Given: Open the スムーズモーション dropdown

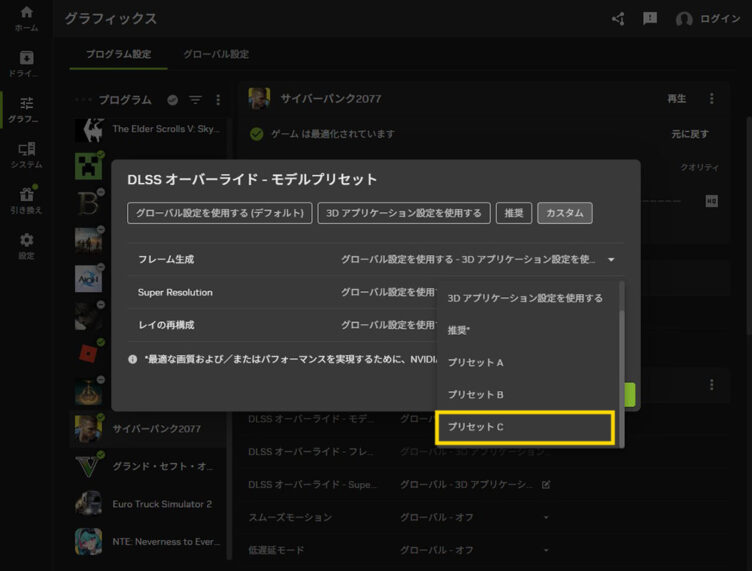Looking at the screenshot, I should (475, 517).
